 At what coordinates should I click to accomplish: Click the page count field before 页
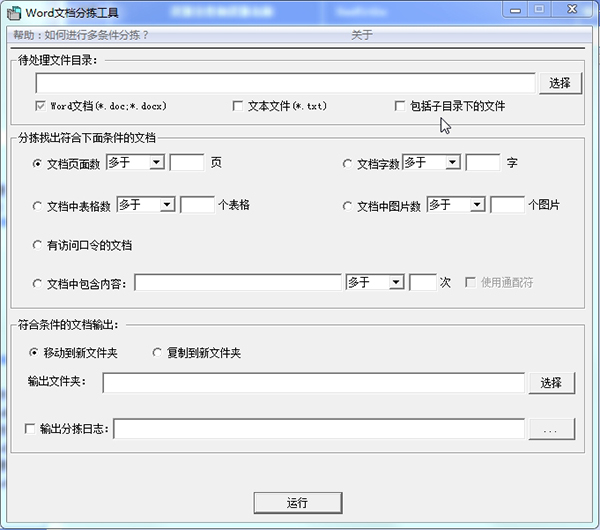pyautogui.click(x=187, y=162)
